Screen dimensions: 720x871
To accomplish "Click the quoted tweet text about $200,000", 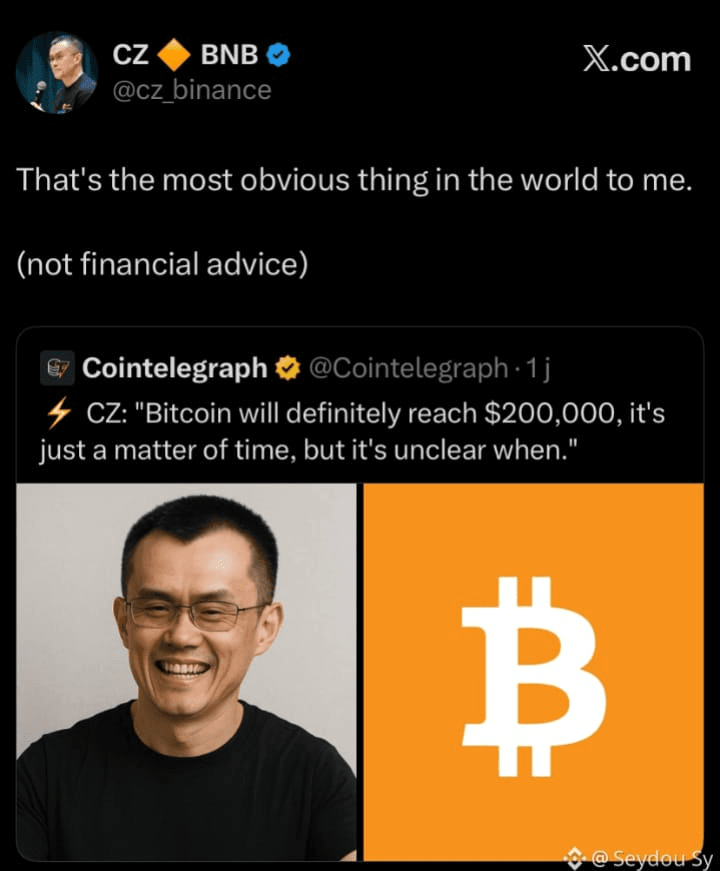I will tap(352, 432).
